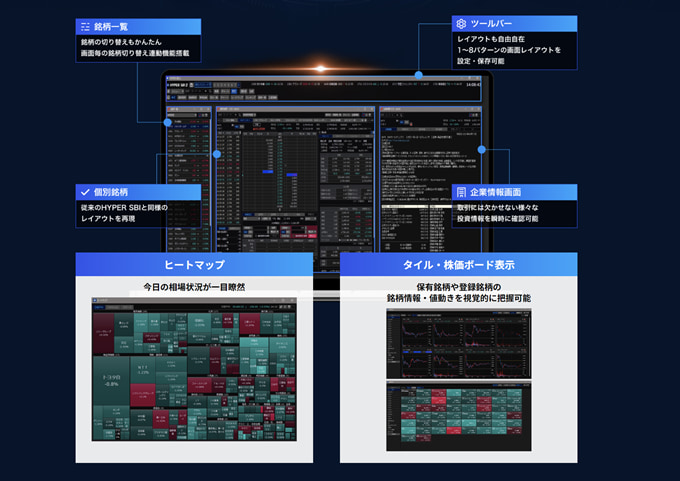Click the text レイアウトも自由自在

[491, 39]
